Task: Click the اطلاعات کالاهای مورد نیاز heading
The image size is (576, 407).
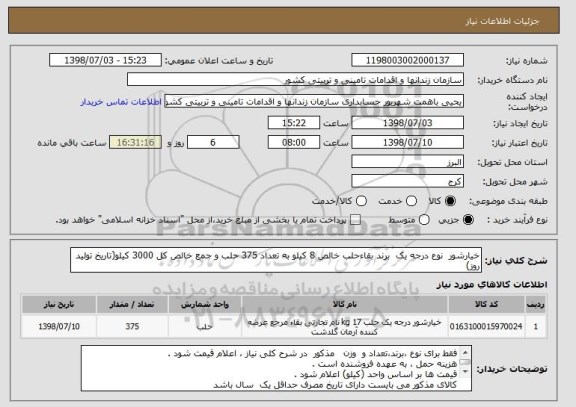Action: tap(492, 285)
